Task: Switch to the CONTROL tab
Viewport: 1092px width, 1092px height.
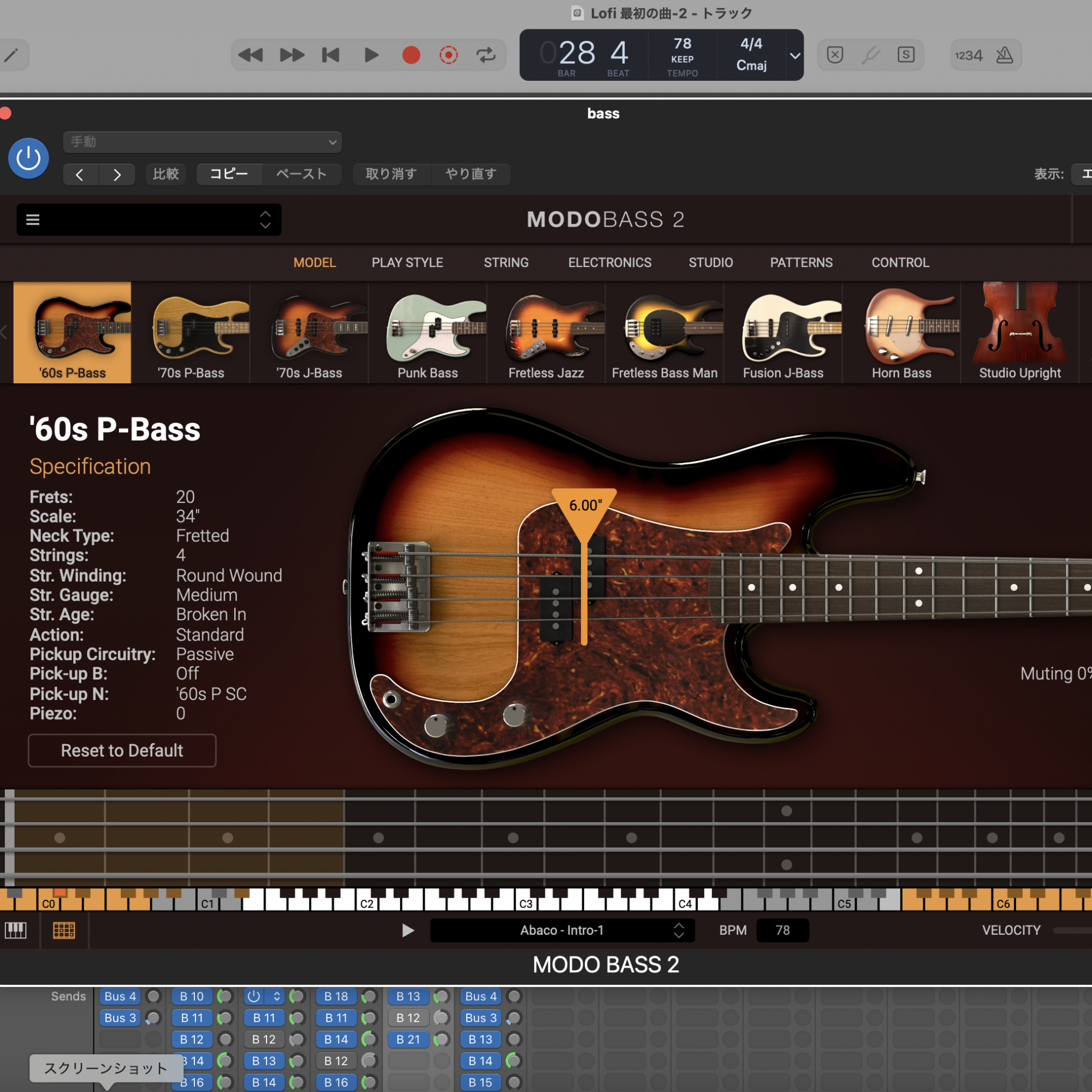Action: pos(900,262)
